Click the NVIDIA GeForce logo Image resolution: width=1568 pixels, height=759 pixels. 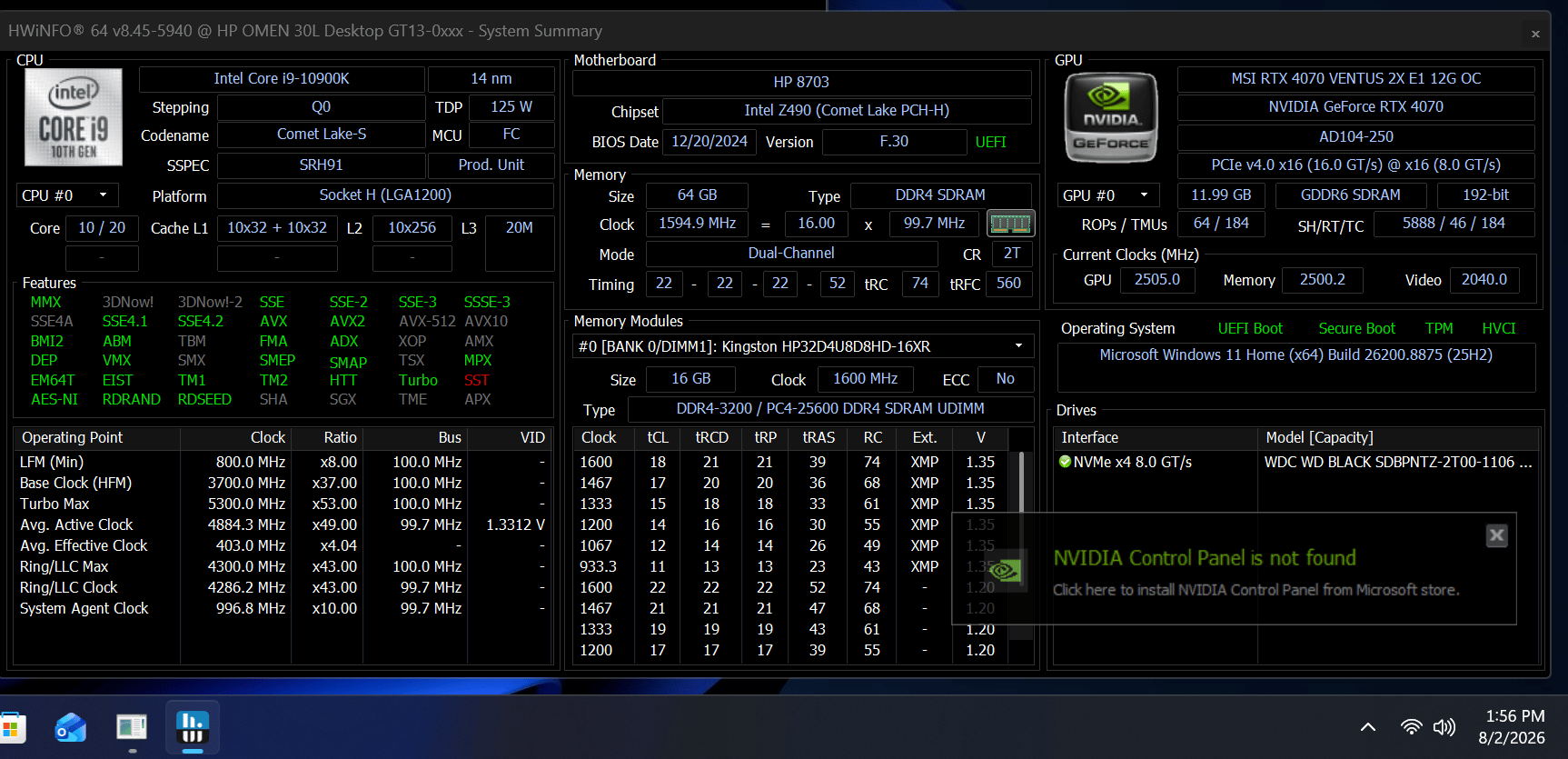pyautogui.click(x=1111, y=118)
